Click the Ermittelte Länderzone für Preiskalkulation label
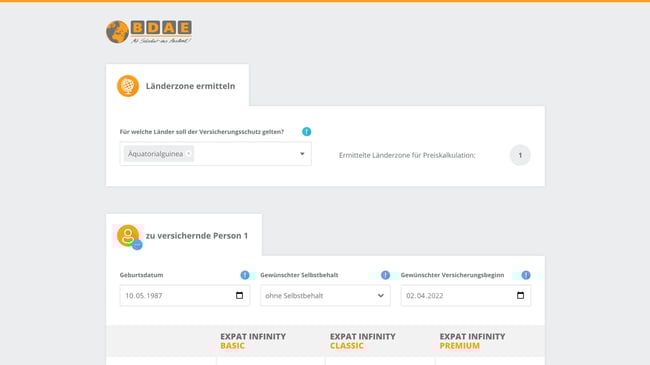The height and width of the screenshot is (365, 650). 407,155
